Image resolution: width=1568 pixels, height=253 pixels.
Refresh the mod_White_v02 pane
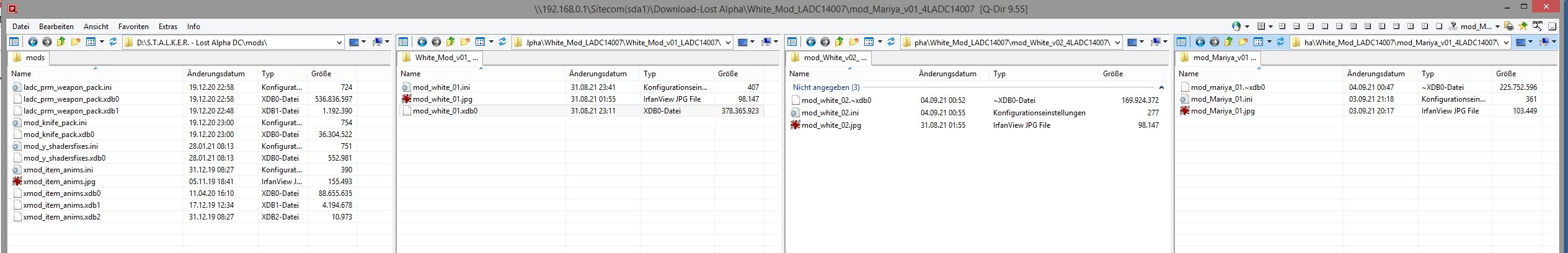click(x=891, y=42)
